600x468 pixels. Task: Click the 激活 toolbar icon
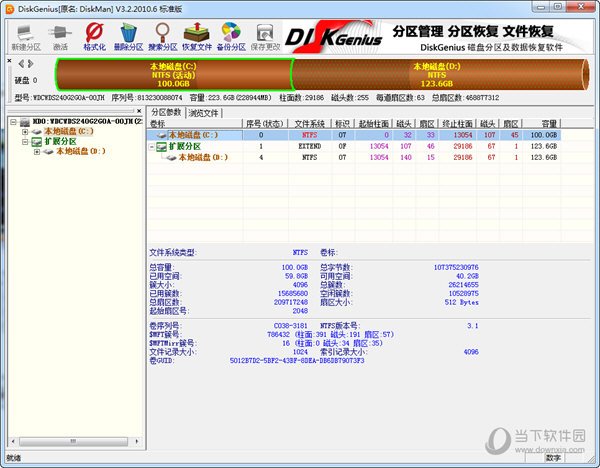click(x=60, y=37)
